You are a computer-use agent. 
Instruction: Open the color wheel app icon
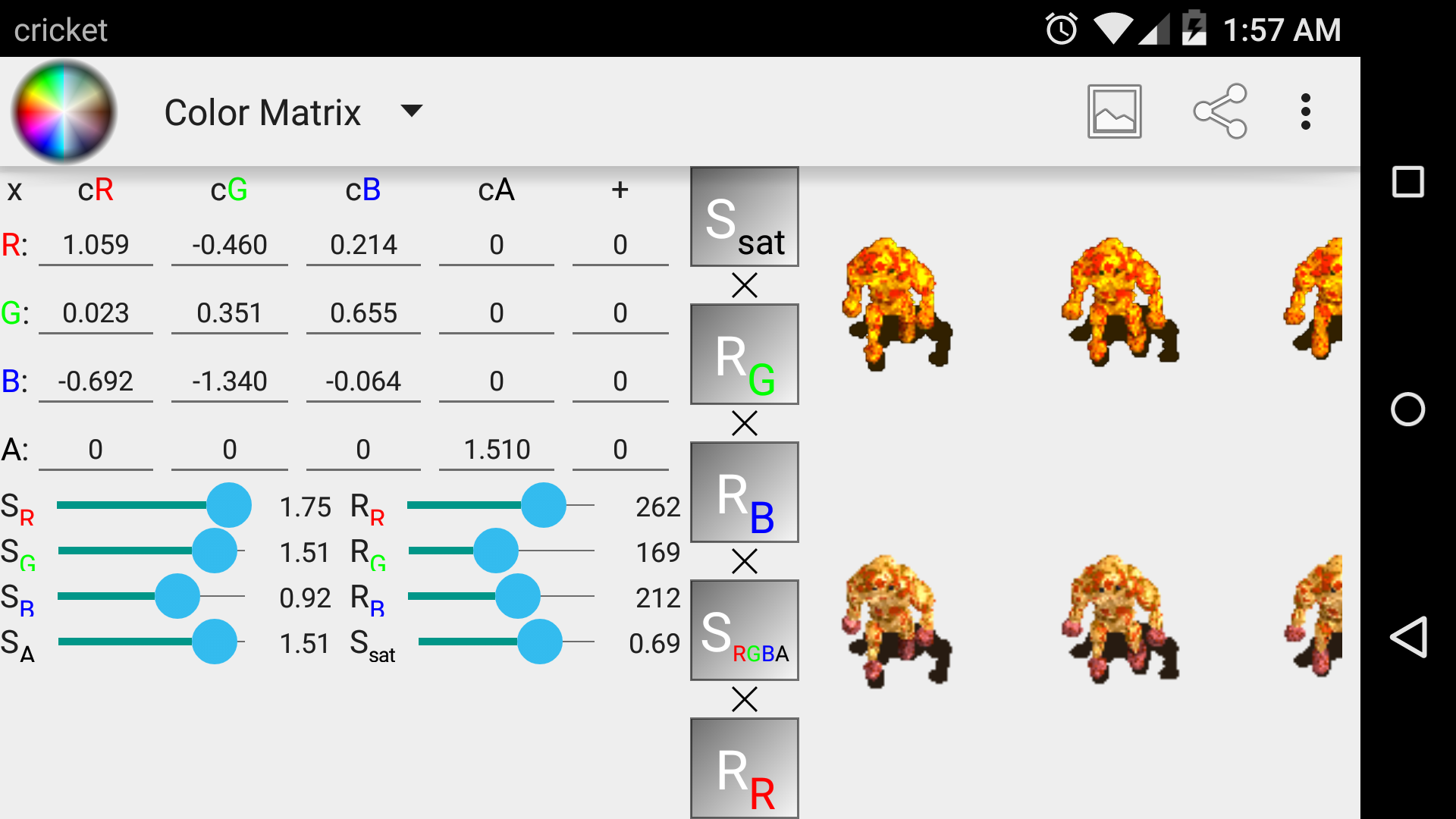coord(63,111)
